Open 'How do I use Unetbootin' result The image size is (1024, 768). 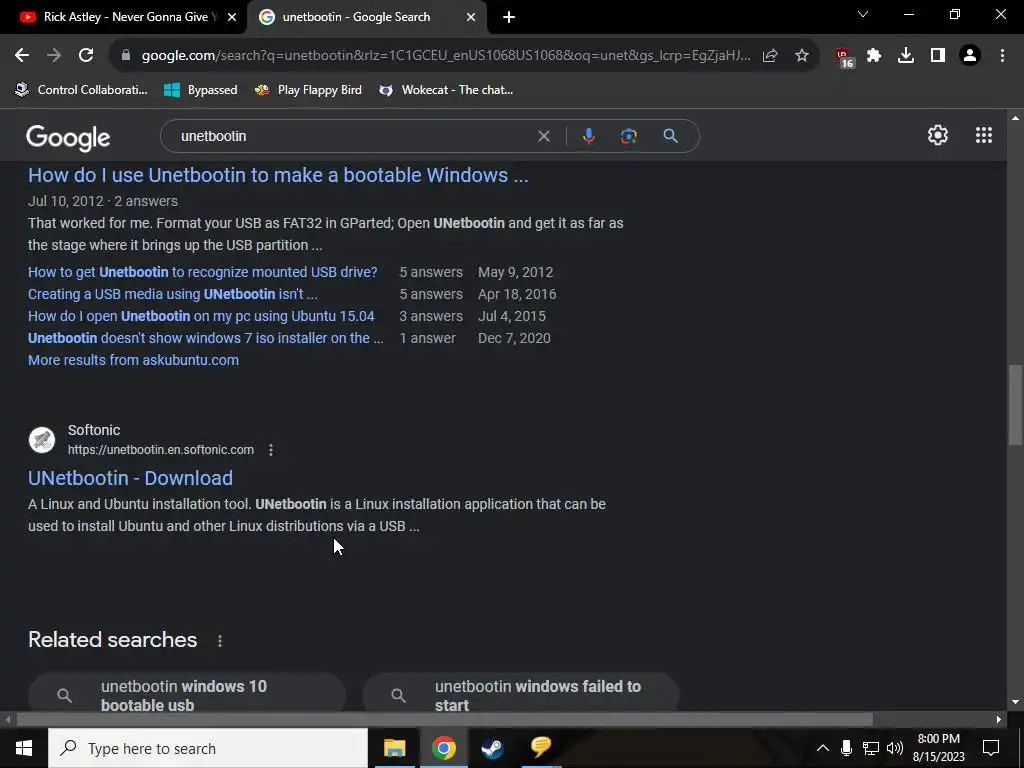tap(278, 175)
